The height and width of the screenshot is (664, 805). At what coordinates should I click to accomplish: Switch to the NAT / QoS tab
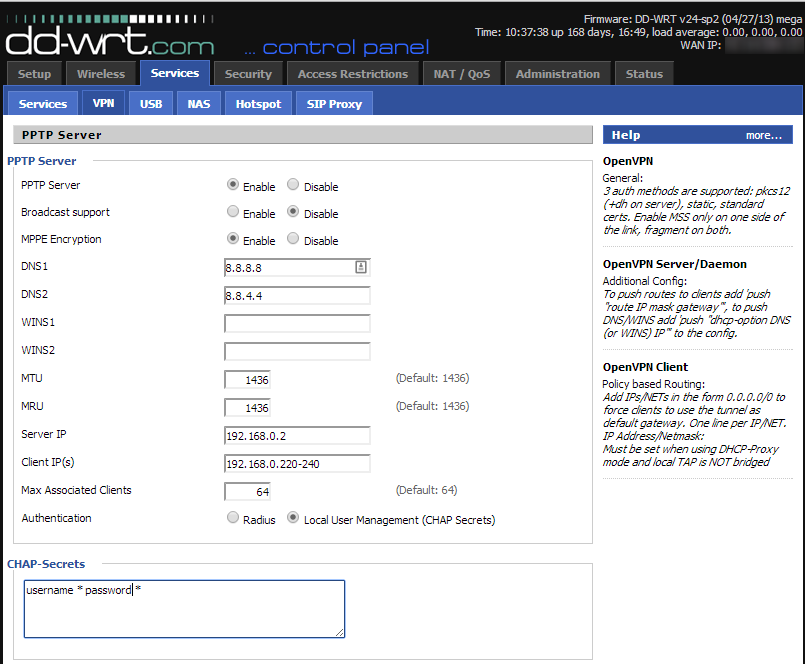coord(462,73)
